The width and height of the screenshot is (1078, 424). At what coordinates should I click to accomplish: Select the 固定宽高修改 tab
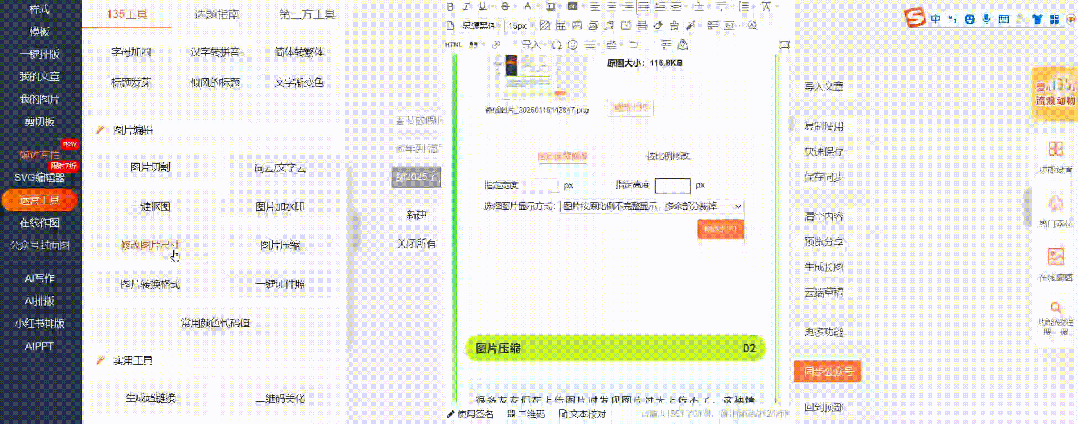click(562, 157)
